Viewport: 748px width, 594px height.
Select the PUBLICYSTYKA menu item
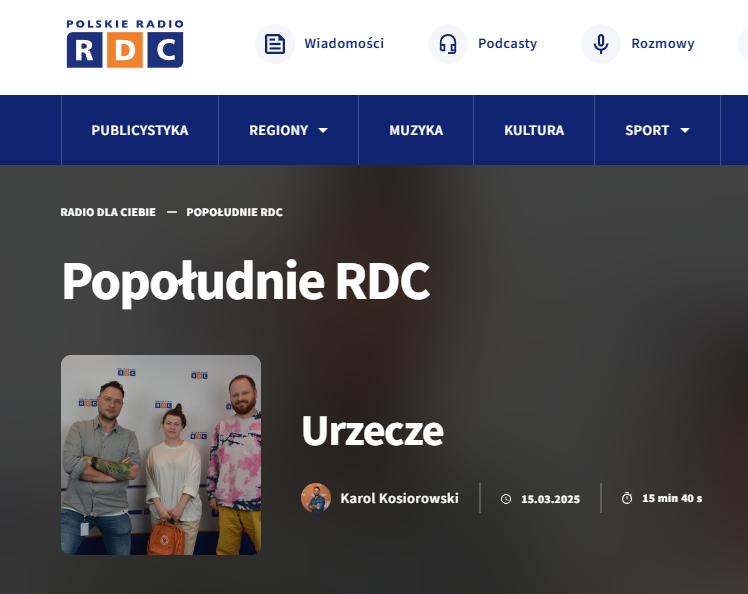coord(140,130)
